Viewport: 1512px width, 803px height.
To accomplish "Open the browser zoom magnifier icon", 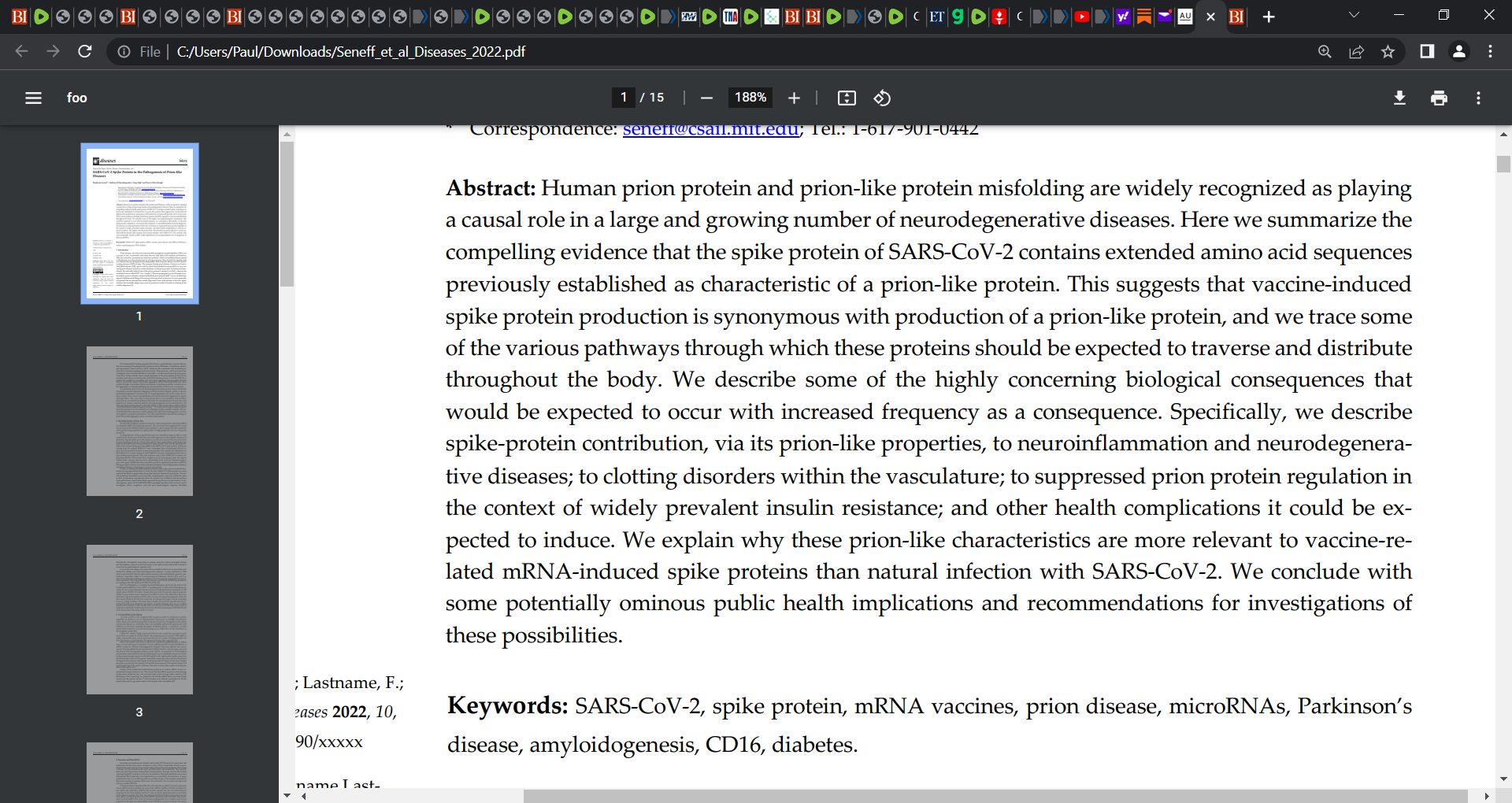I will pyautogui.click(x=1325, y=51).
